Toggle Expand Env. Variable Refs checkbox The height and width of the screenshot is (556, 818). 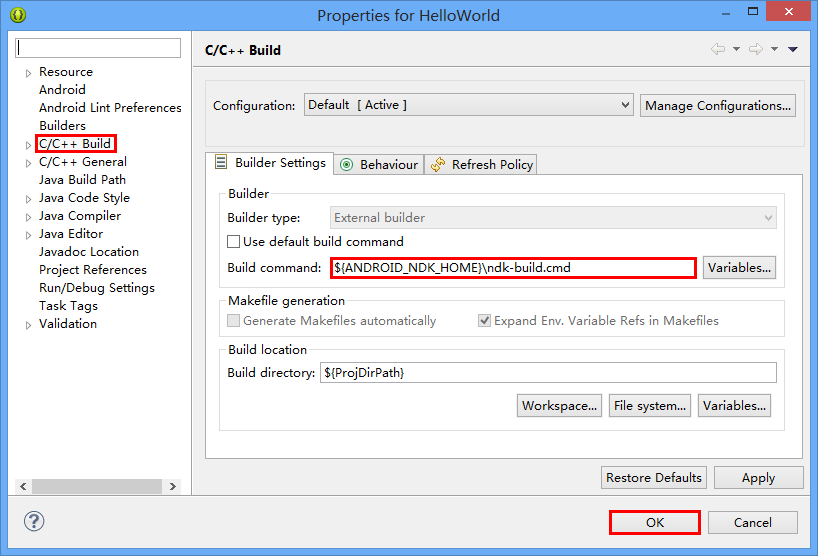click(485, 320)
